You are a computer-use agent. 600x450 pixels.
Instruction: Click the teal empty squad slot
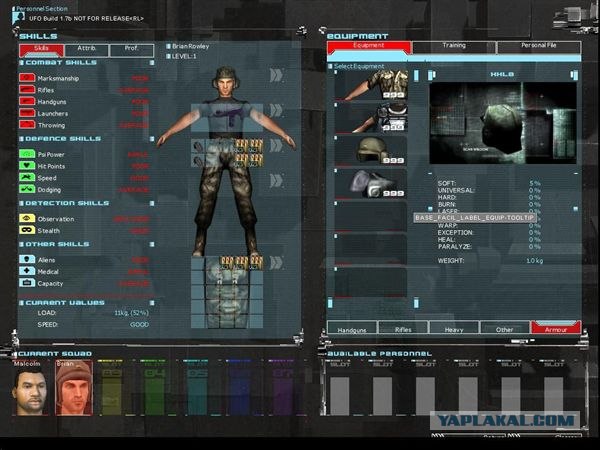tap(196, 388)
